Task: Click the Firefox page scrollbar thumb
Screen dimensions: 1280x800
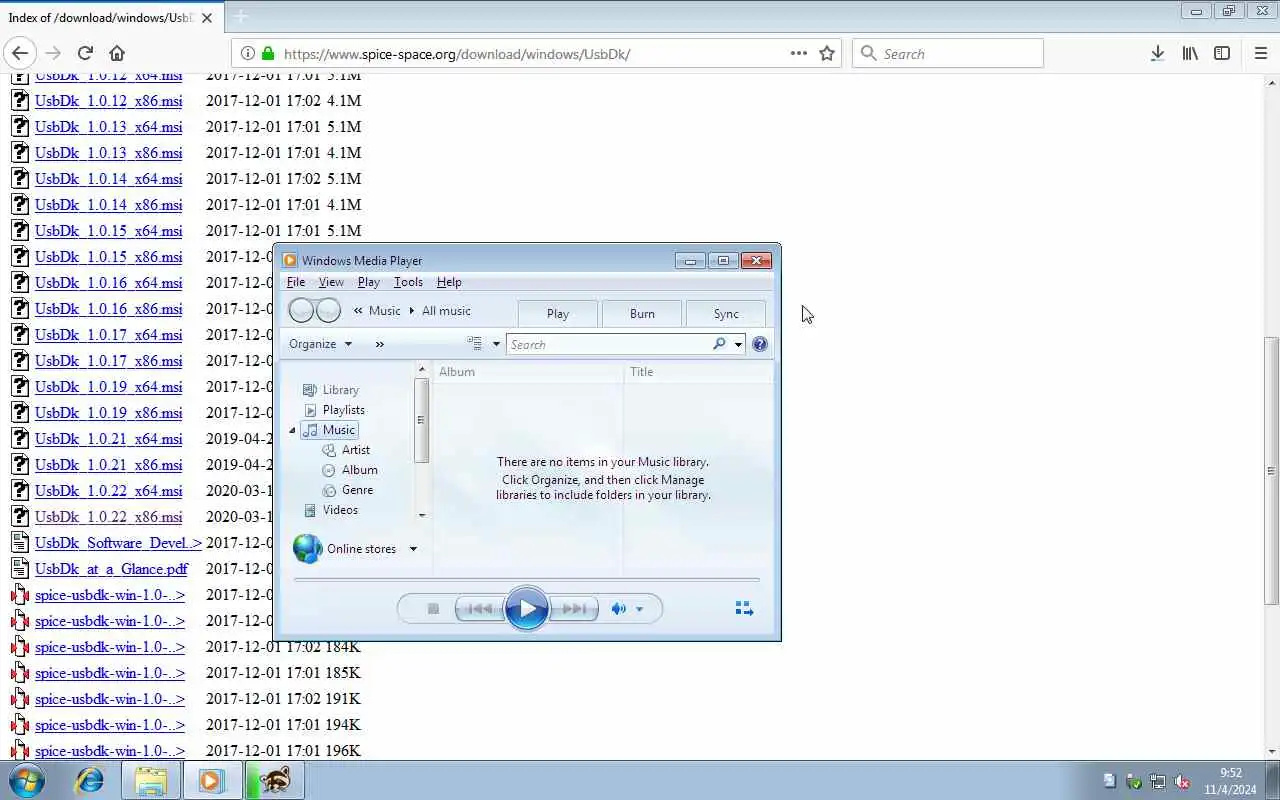Action: pos(1271,470)
